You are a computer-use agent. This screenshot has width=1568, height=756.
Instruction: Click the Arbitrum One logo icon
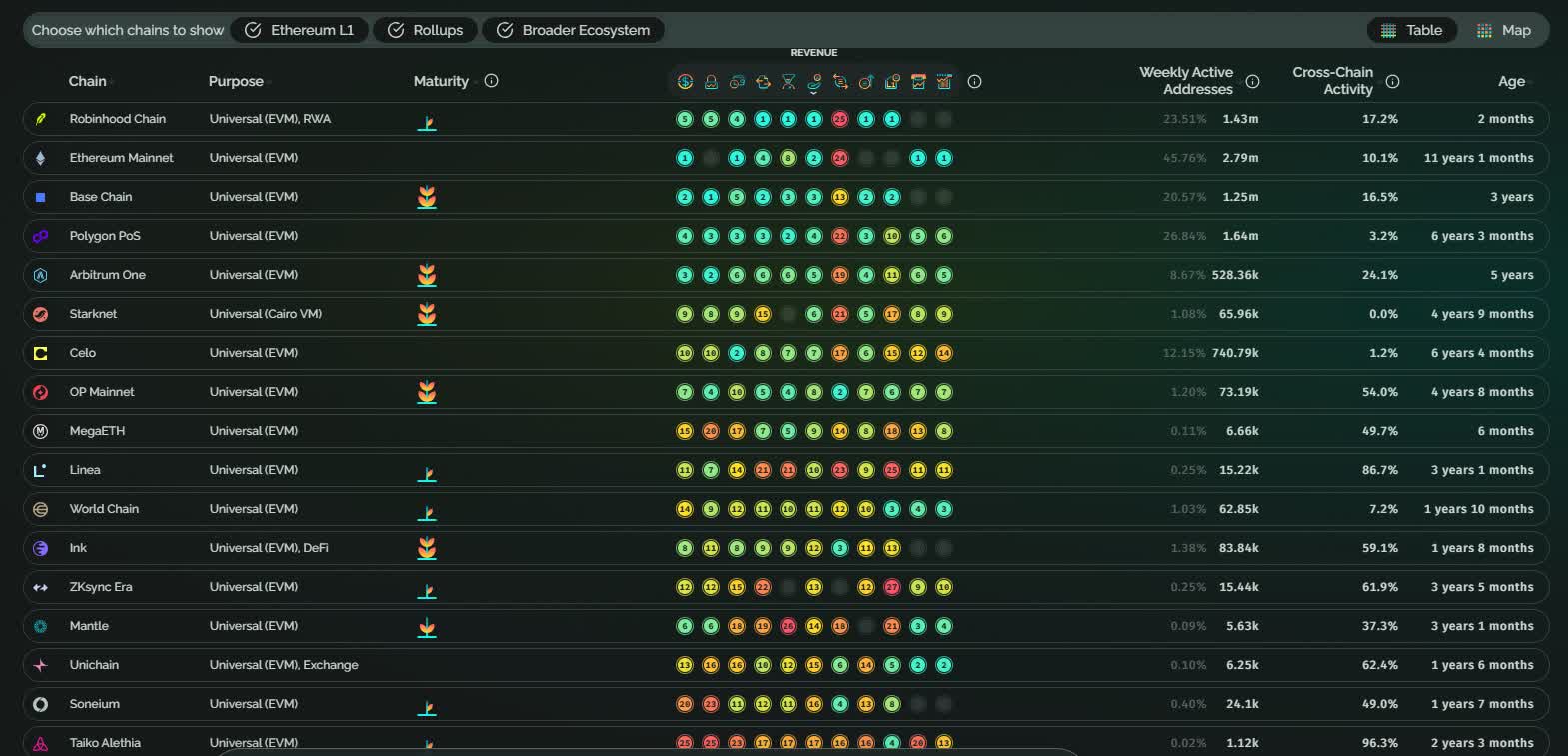pyautogui.click(x=41, y=275)
